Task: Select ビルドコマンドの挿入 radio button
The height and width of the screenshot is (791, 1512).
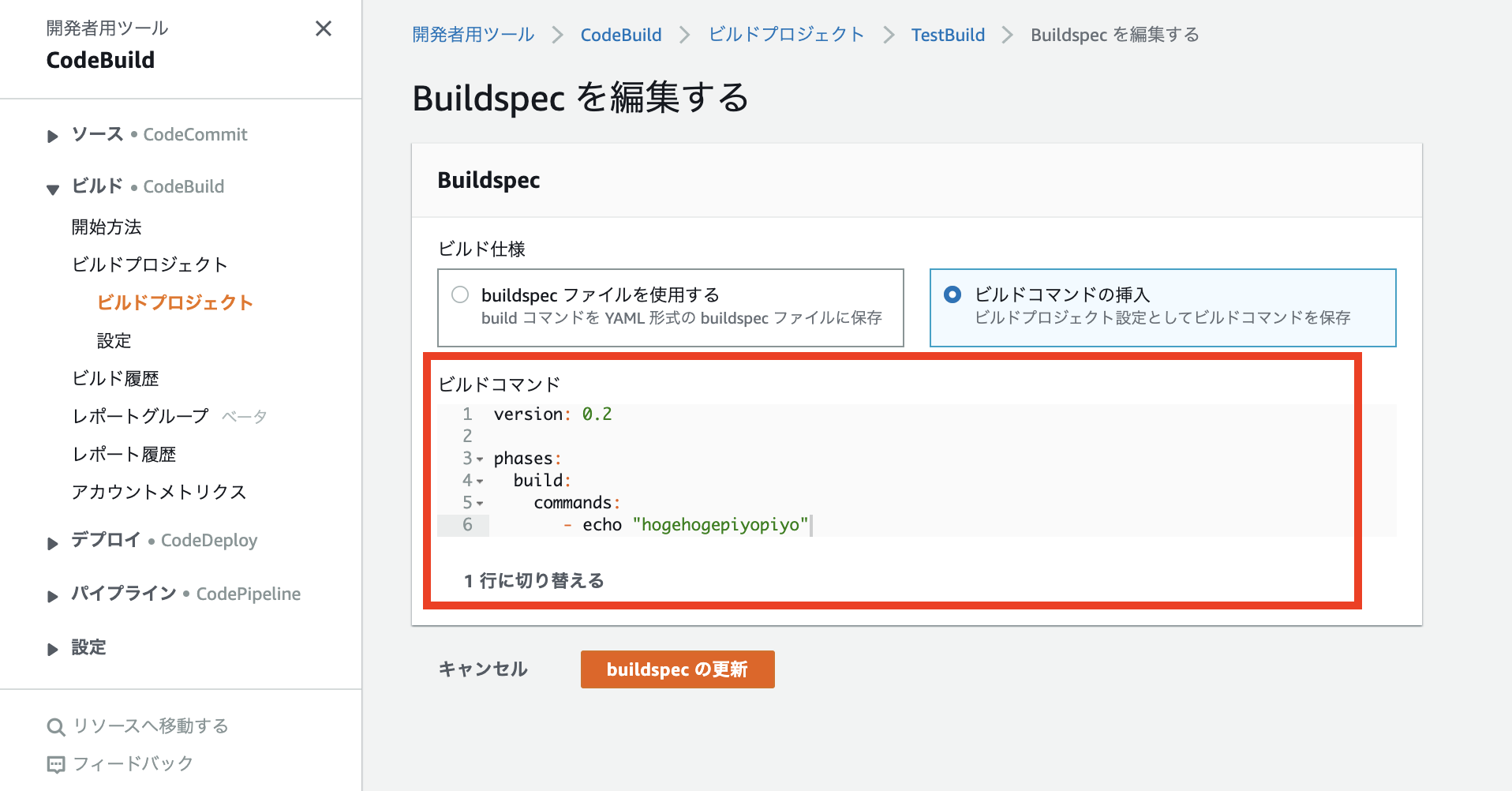Action: click(952, 294)
